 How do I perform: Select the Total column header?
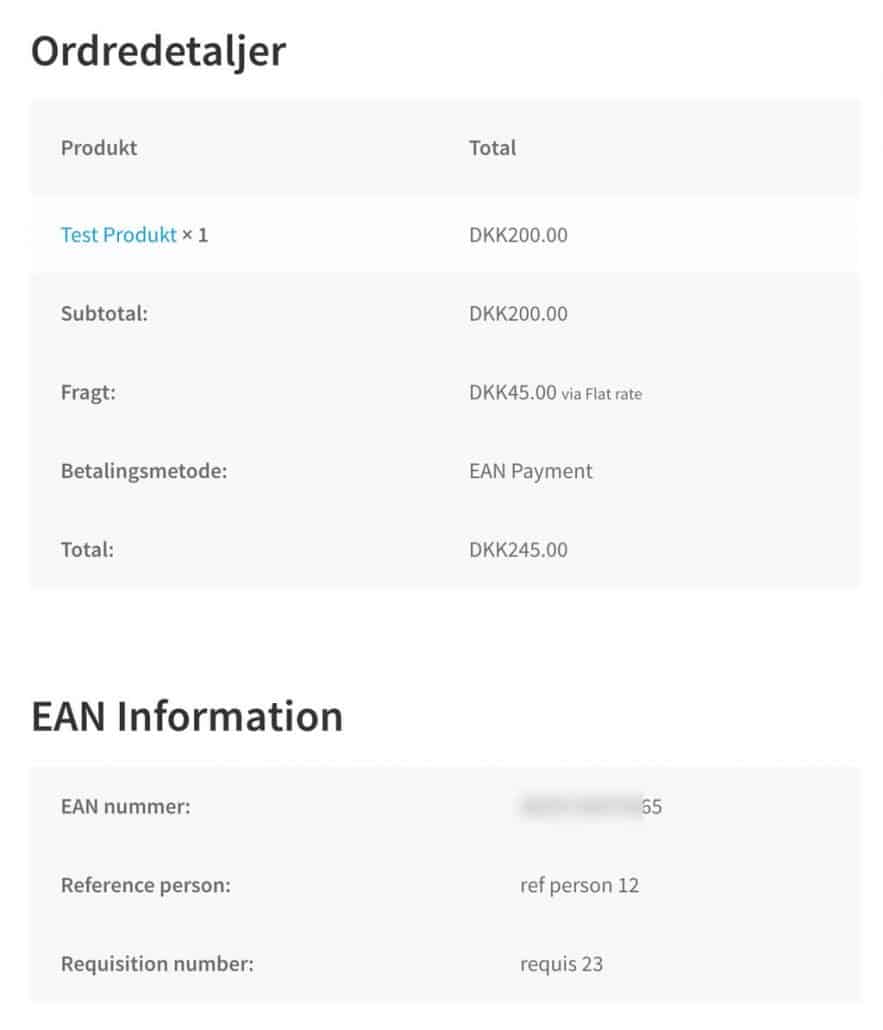(x=492, y=148)
